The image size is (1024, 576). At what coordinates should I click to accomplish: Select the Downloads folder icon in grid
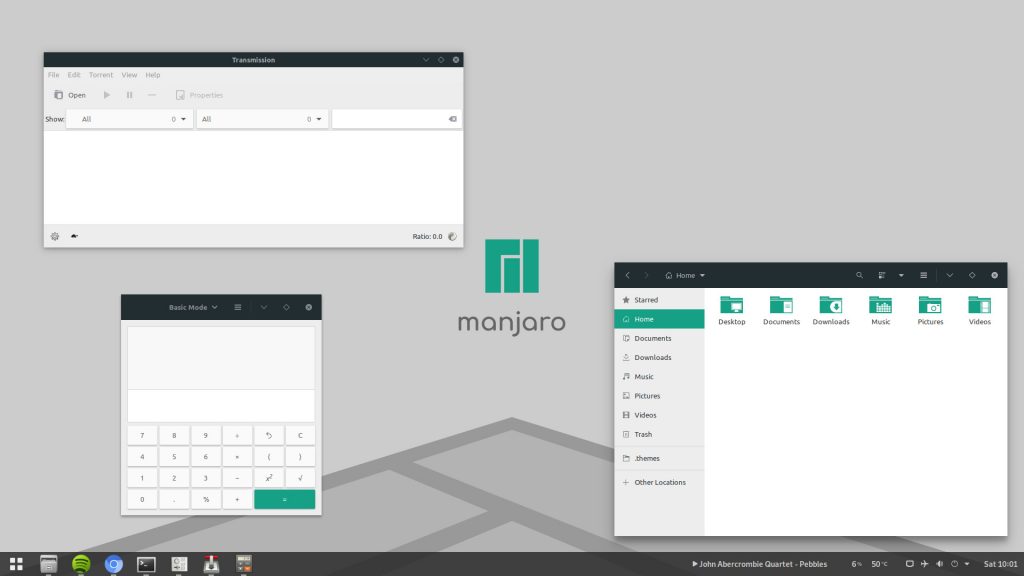pos(831,310)
